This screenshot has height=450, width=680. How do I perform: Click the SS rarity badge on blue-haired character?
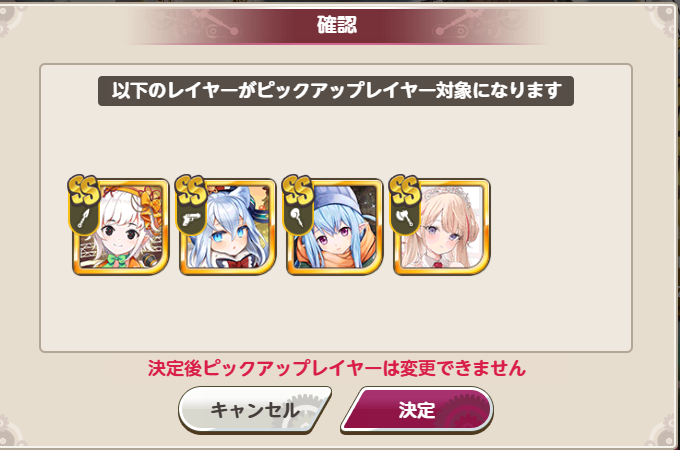(x=298, y=190)
